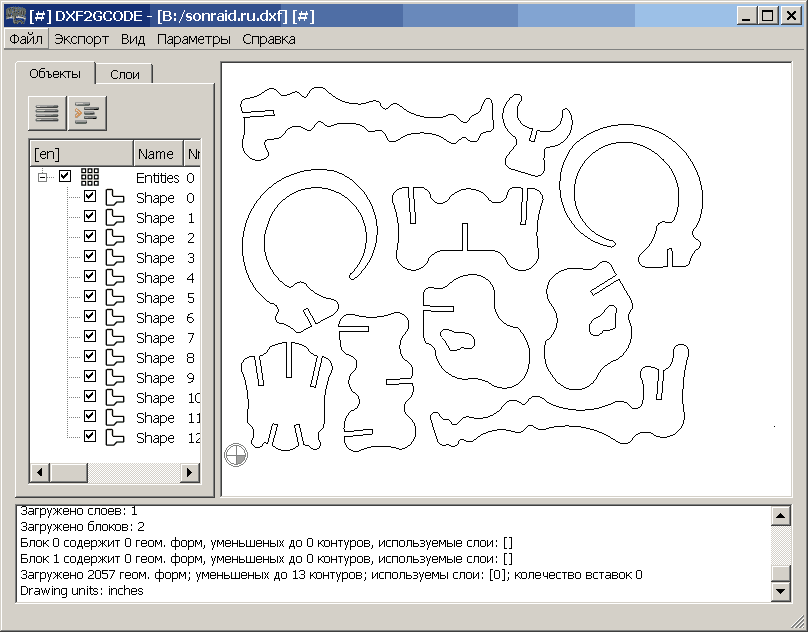Uncheck the Entities root checkbox
Image resolution: width=808 pixels, height=632 pixels.
pos(63,177)
